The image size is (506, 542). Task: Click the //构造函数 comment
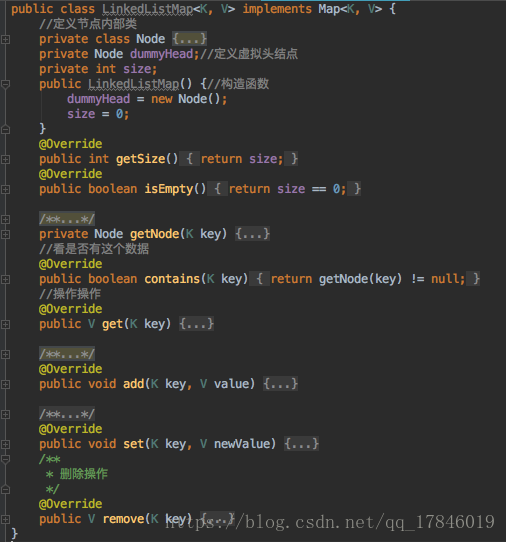[x=238, y=84]
